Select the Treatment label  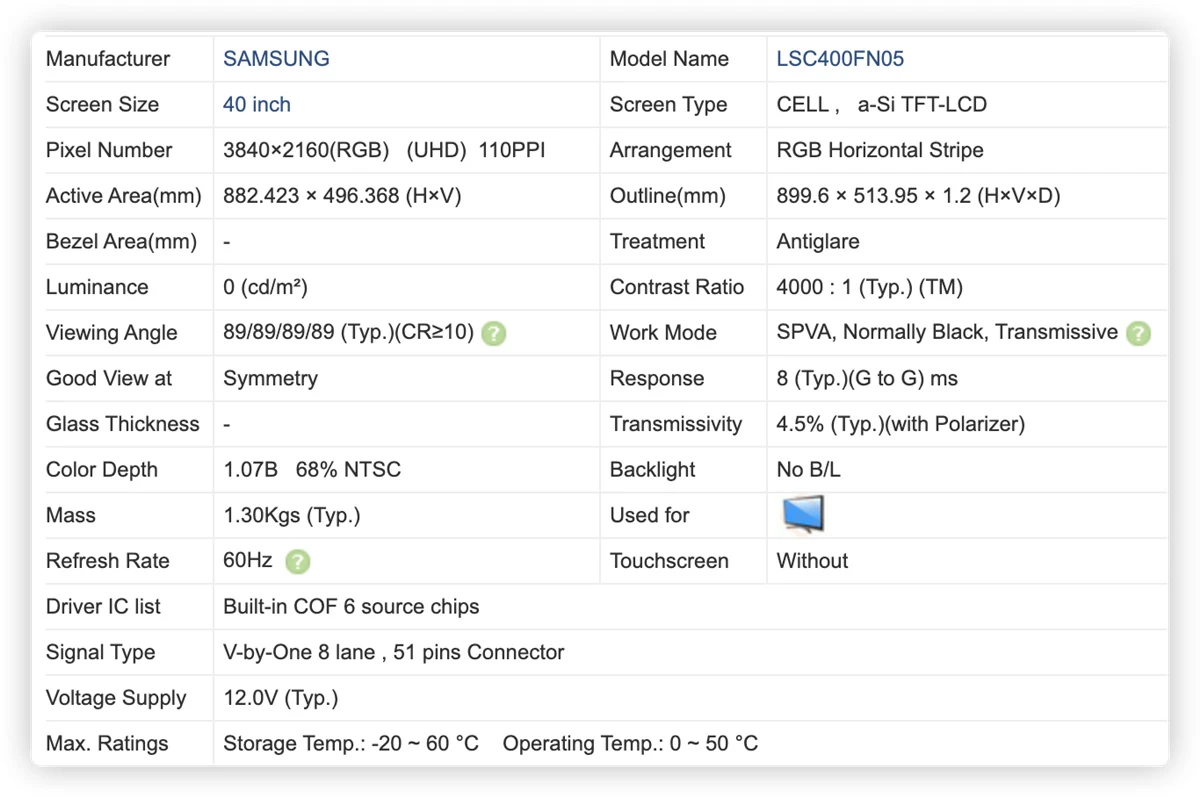coord(657,241)
